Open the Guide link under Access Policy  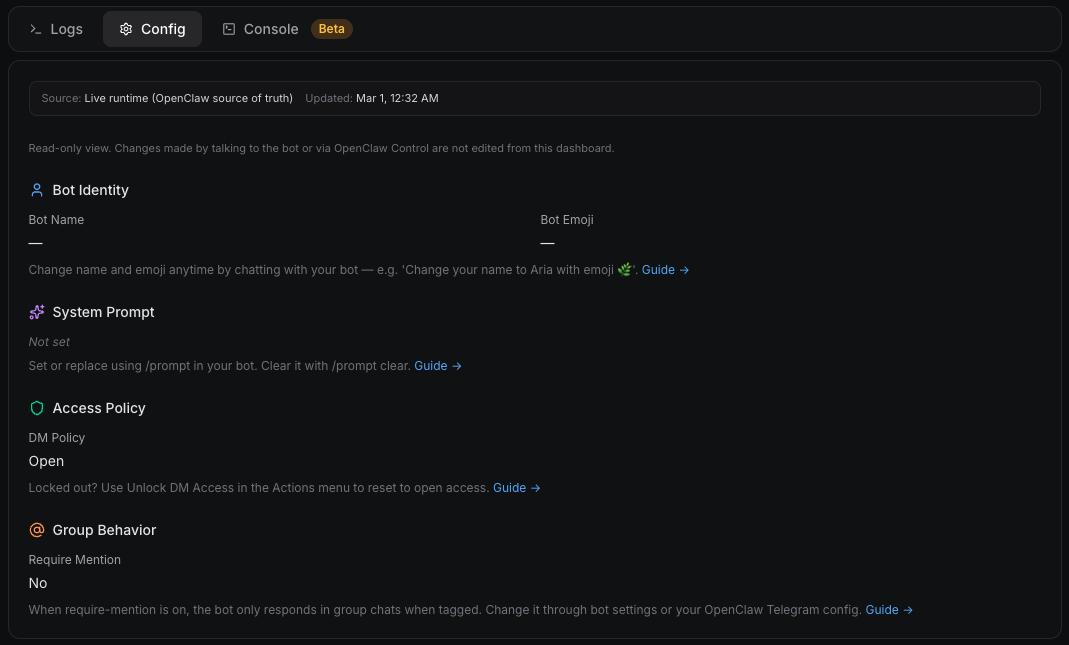click(x=510, y=488)
